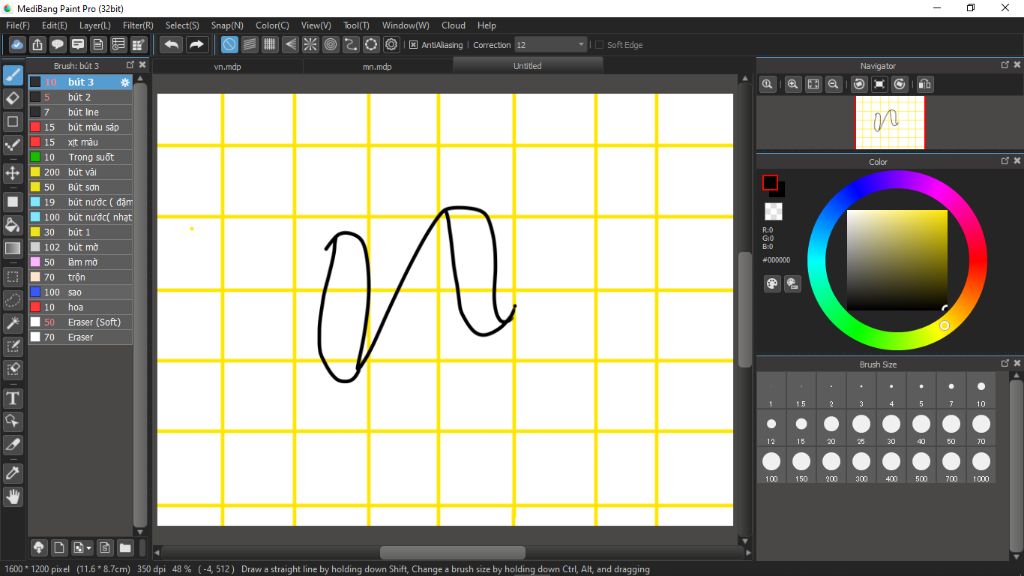1024x576 pixels.
Task: Enable curve snap guide
Action: (x=351, y=44)
